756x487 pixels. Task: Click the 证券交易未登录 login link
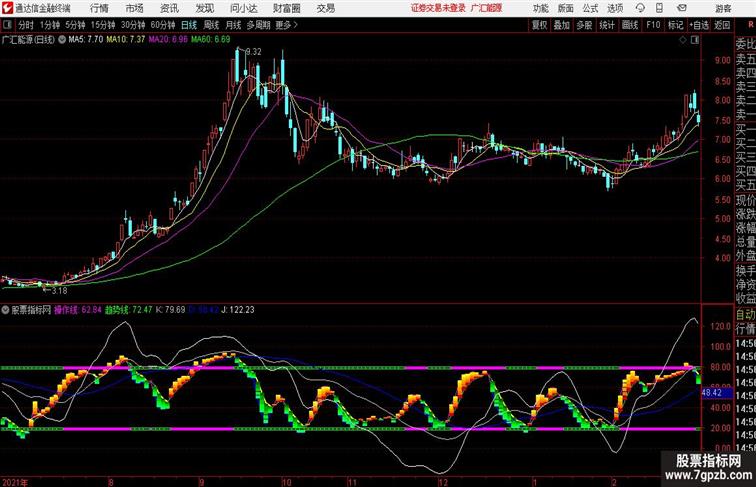pyautogui.click(x=438, y=8)
